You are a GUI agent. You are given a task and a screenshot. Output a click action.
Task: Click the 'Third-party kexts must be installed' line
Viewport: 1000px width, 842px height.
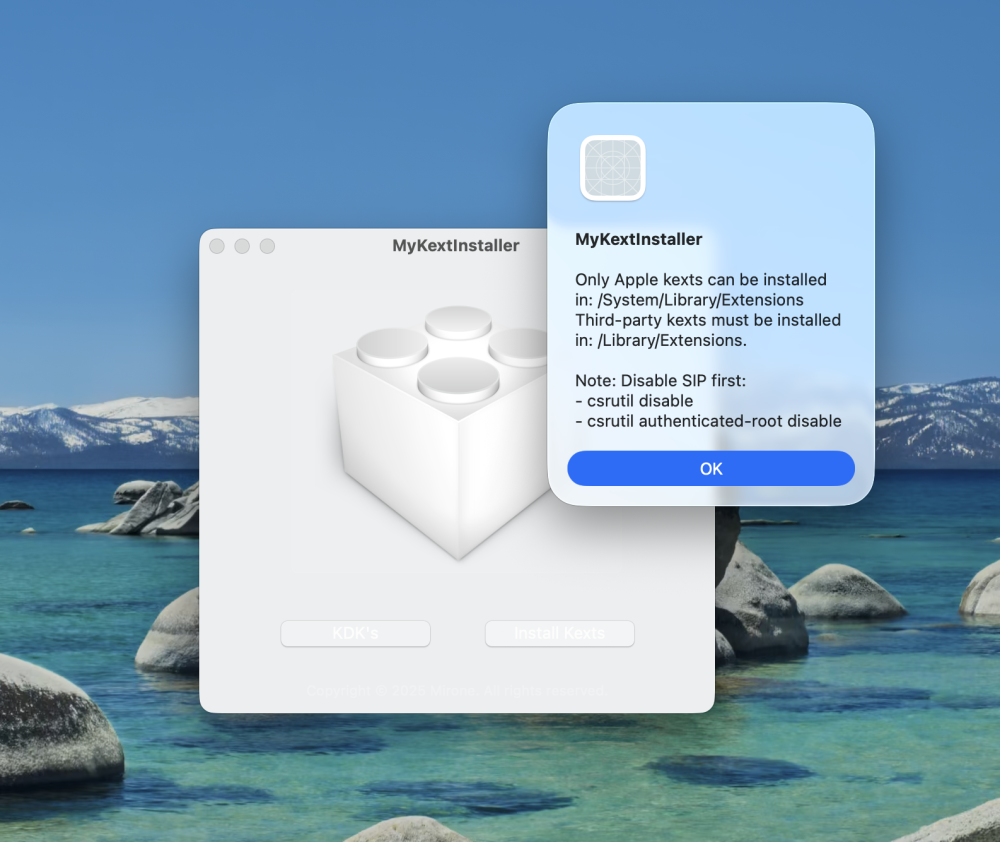pyautogui.click(x=708, y=320)
